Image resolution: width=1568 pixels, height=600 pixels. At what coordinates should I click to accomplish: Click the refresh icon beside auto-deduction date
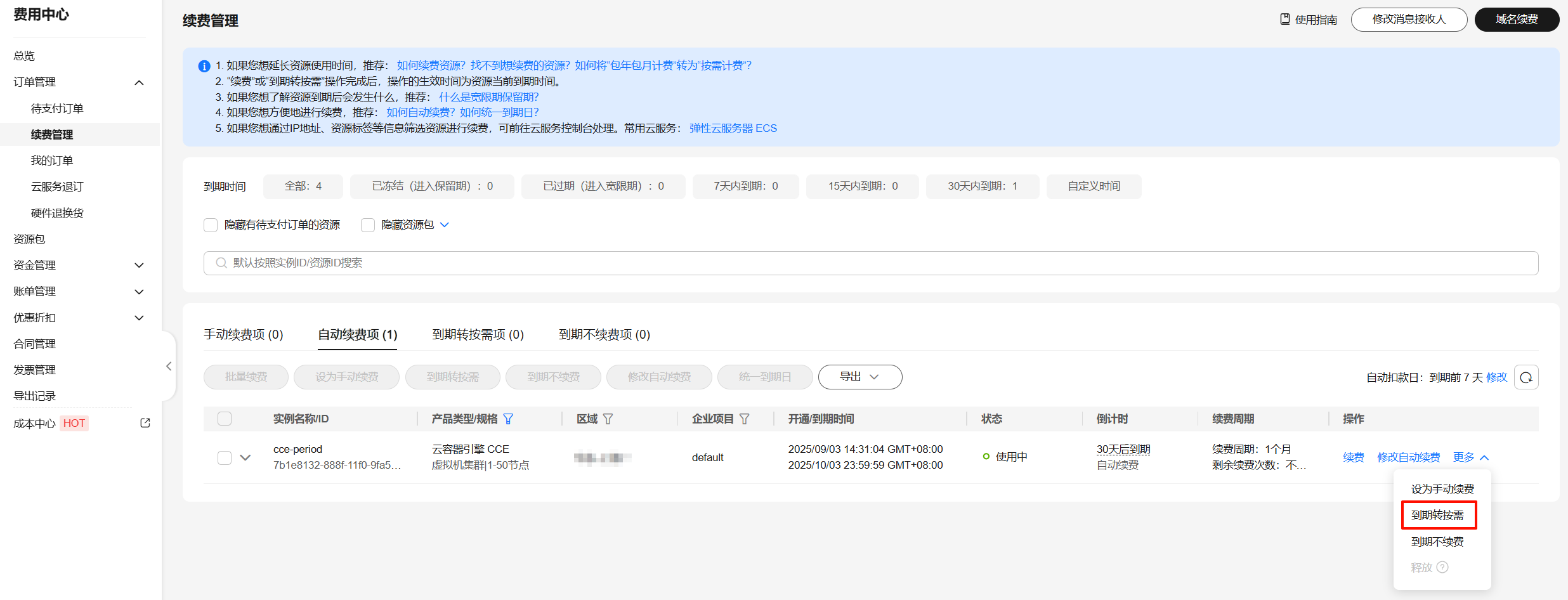(x=1526, y=377)
